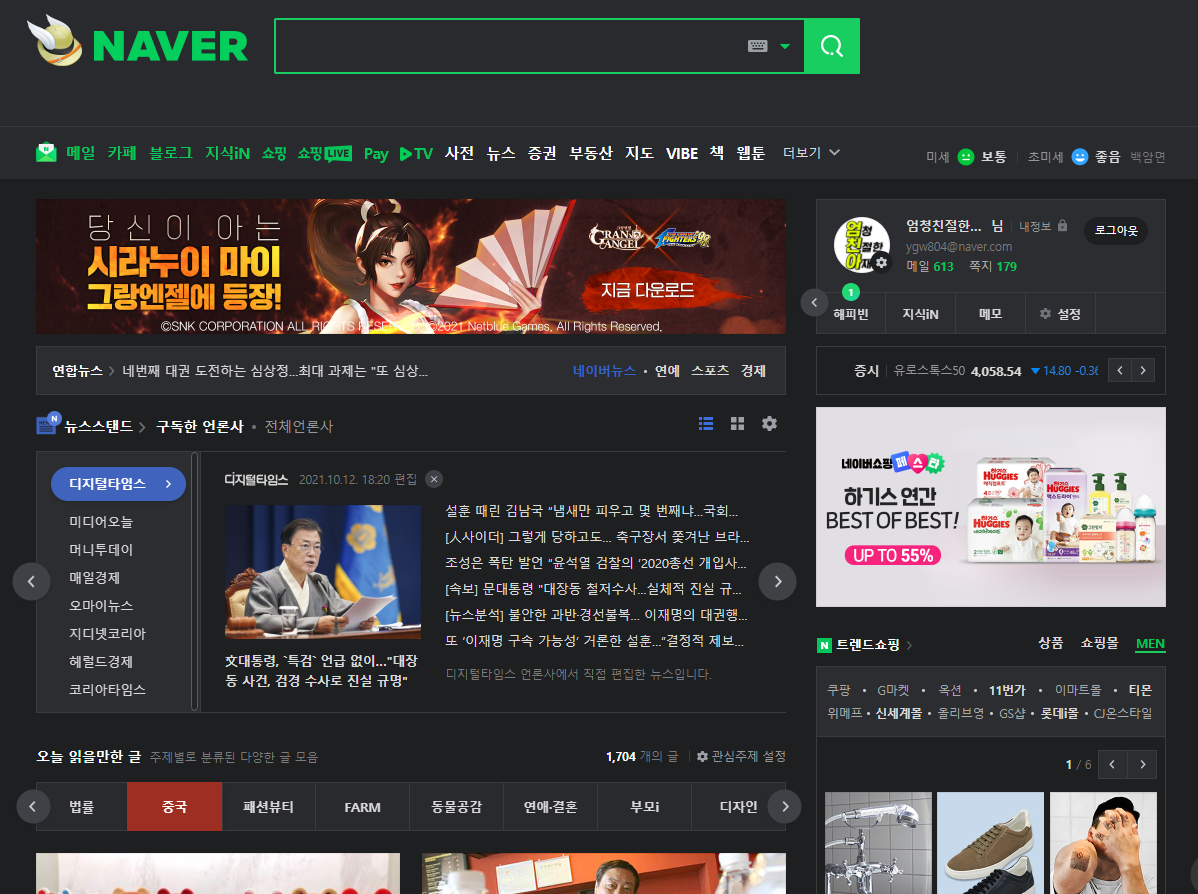The image size is (1198, 894).
Task: Select 미디어오늘 in press list
Action: click(x=101, y=522)
